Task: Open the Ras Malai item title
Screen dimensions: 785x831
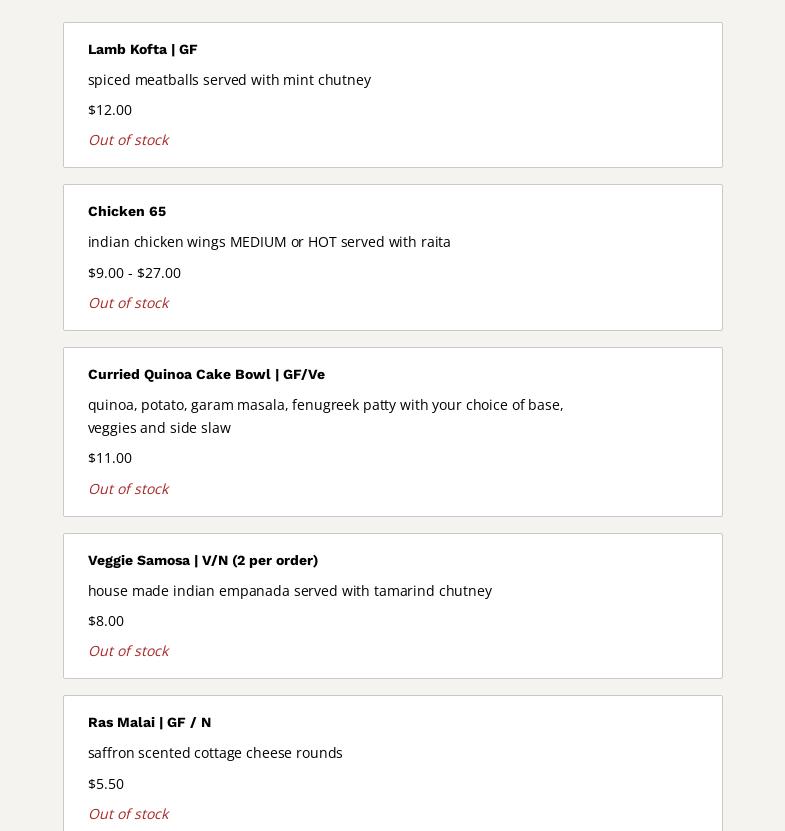Action: pyautogui.click(x=149, y=722)
